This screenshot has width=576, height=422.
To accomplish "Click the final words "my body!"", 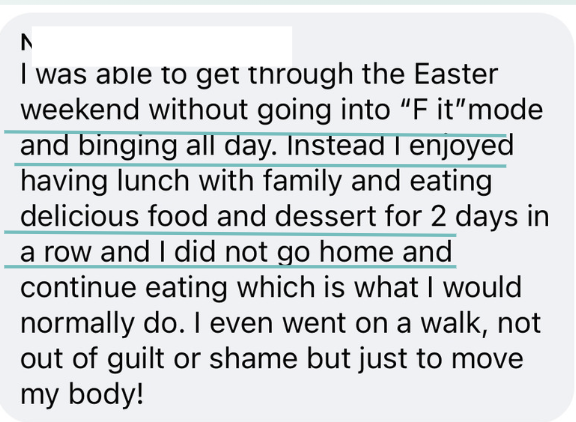I will click(x=82, y=396).
